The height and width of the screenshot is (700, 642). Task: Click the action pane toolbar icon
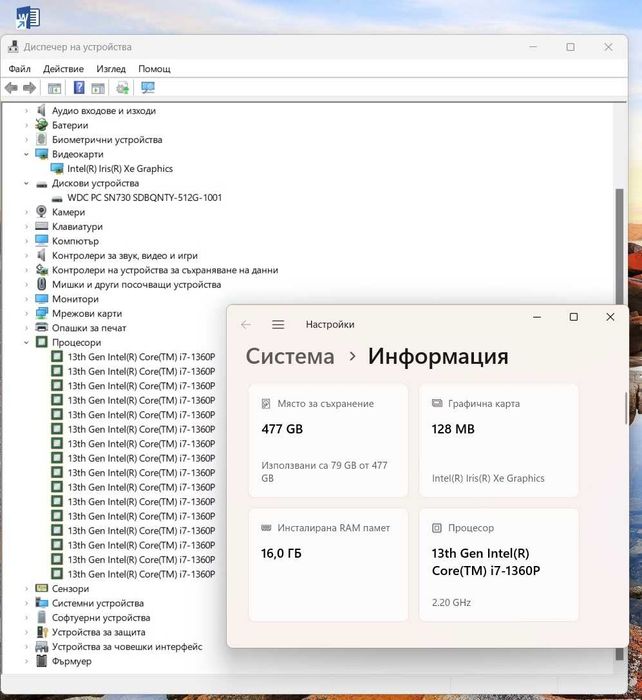click(x=98, y=88)
